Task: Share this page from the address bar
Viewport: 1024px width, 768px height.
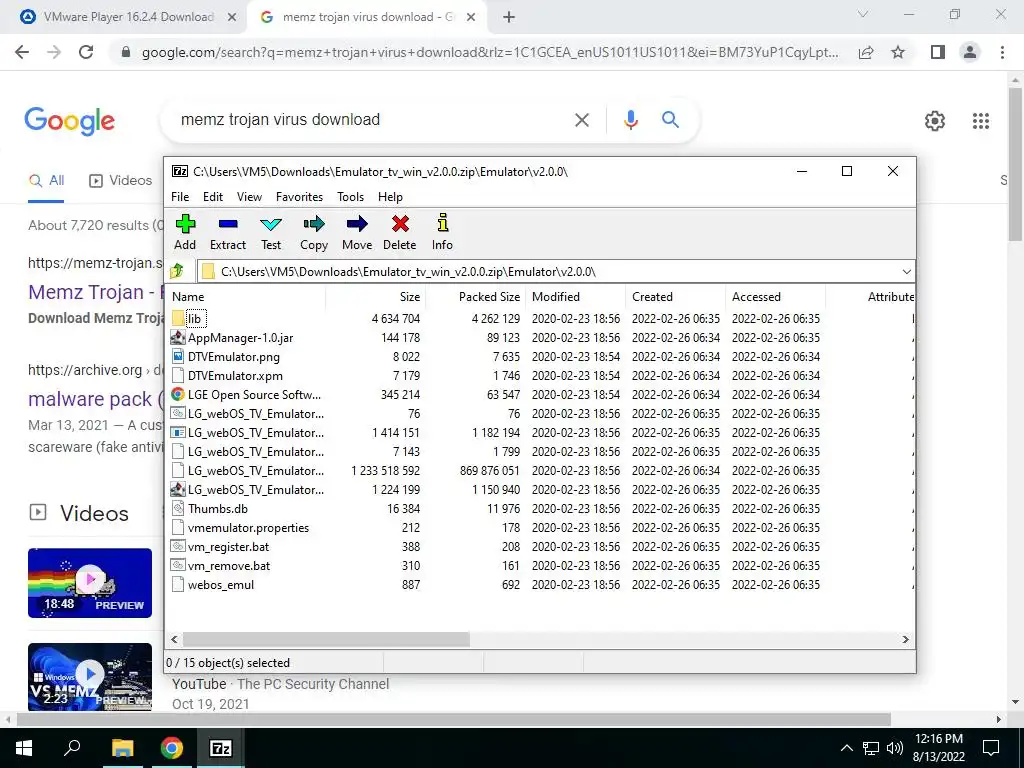Action: tap(866, 52)
